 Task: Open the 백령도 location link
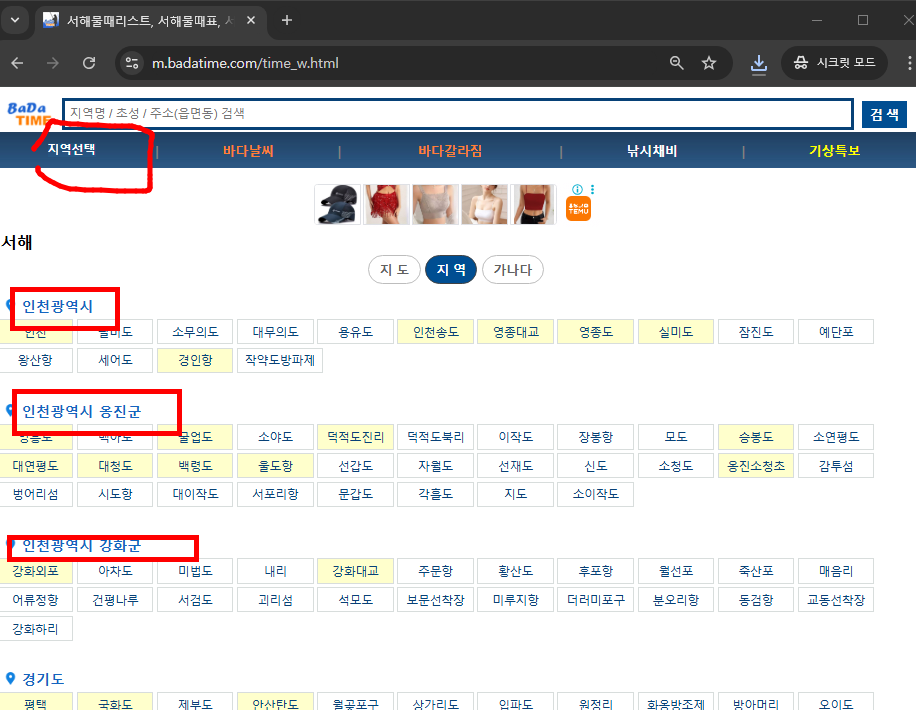[195, 464]
